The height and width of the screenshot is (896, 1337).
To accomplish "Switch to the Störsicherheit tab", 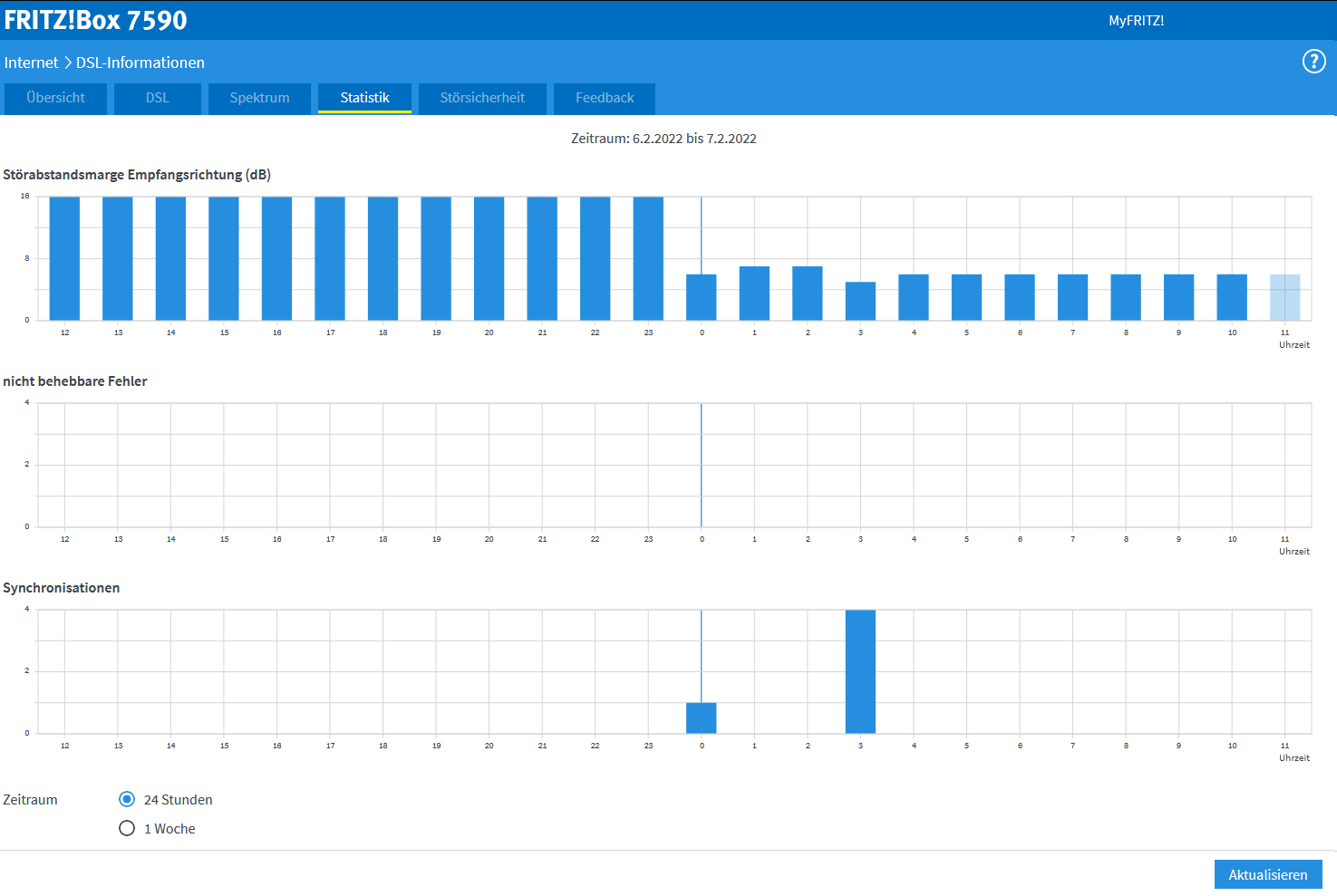I will point(483,98).
